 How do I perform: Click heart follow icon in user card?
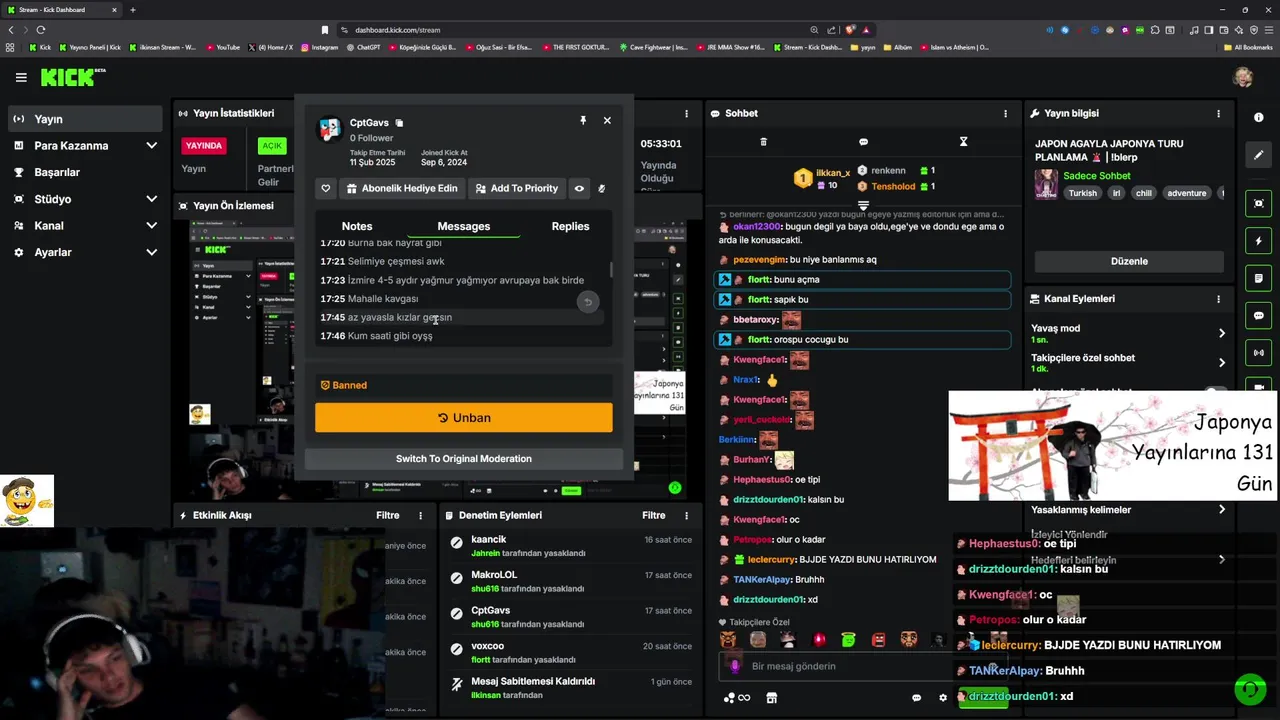pyautogui.click(x=326, y=188)
